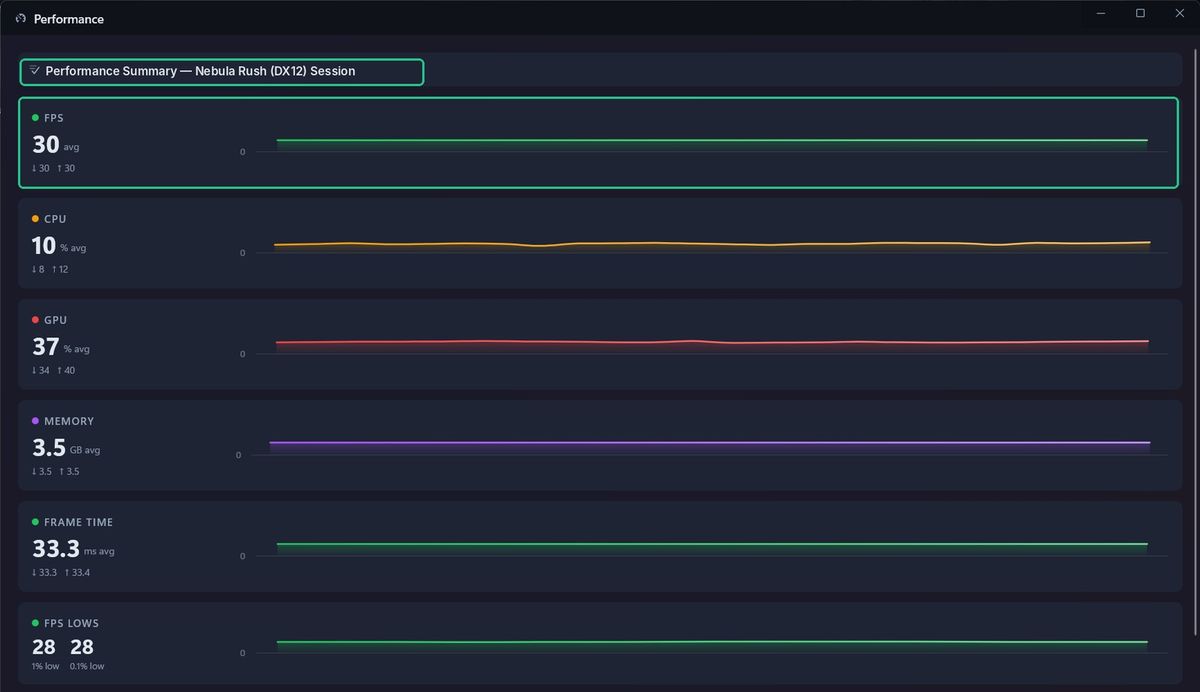Click the 'GPU' card label
This screenshot has height=692, width=1200.
55,320
